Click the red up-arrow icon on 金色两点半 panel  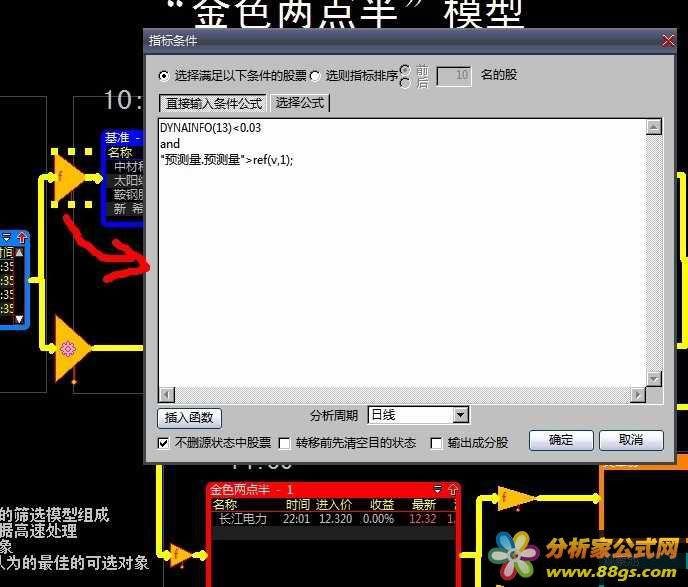(452, 489)
